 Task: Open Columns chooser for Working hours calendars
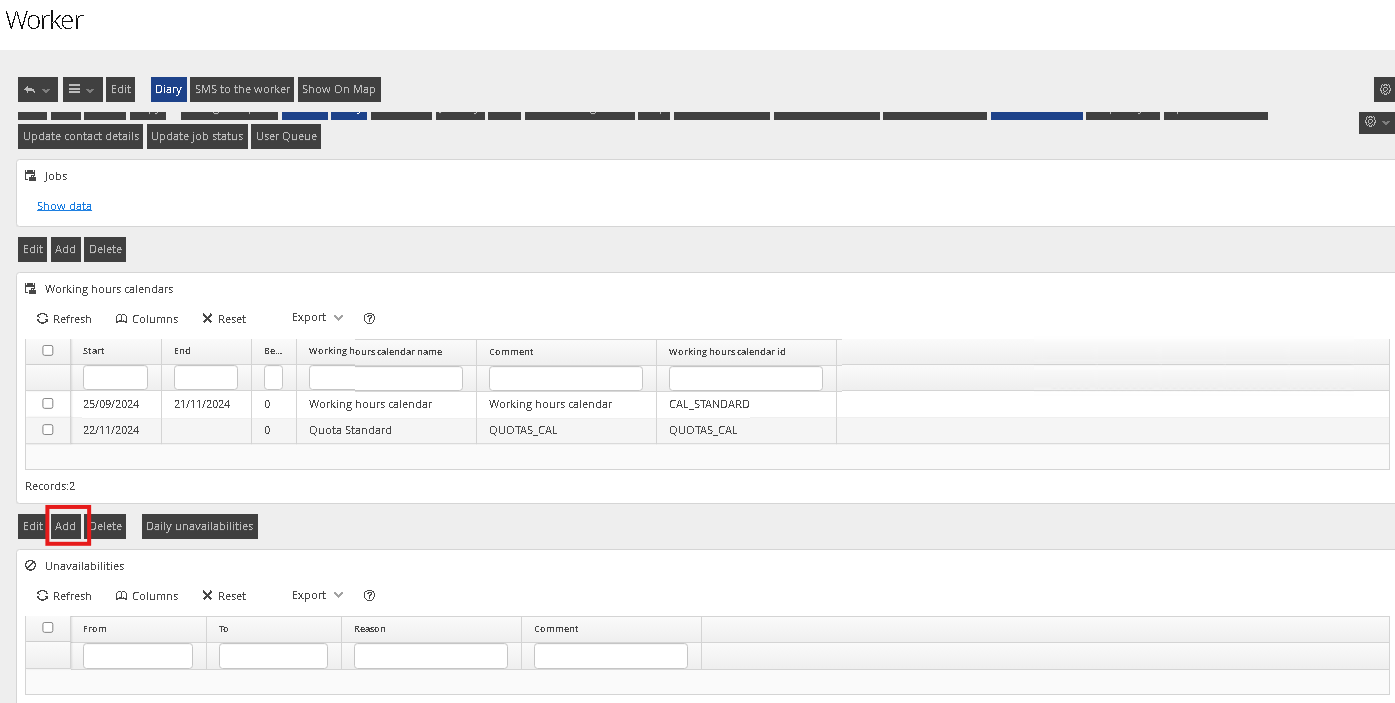tap(147, 319)
